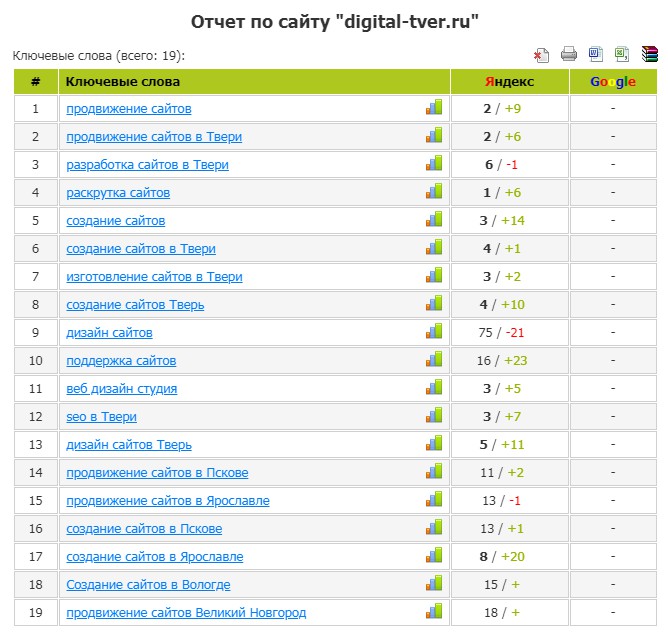The width and height of the screenshot is (668, 636).
Task: Open chart icon for 'создание сайтов в Ярославле'
Action: pyautogui.click(x=434, y=555)
